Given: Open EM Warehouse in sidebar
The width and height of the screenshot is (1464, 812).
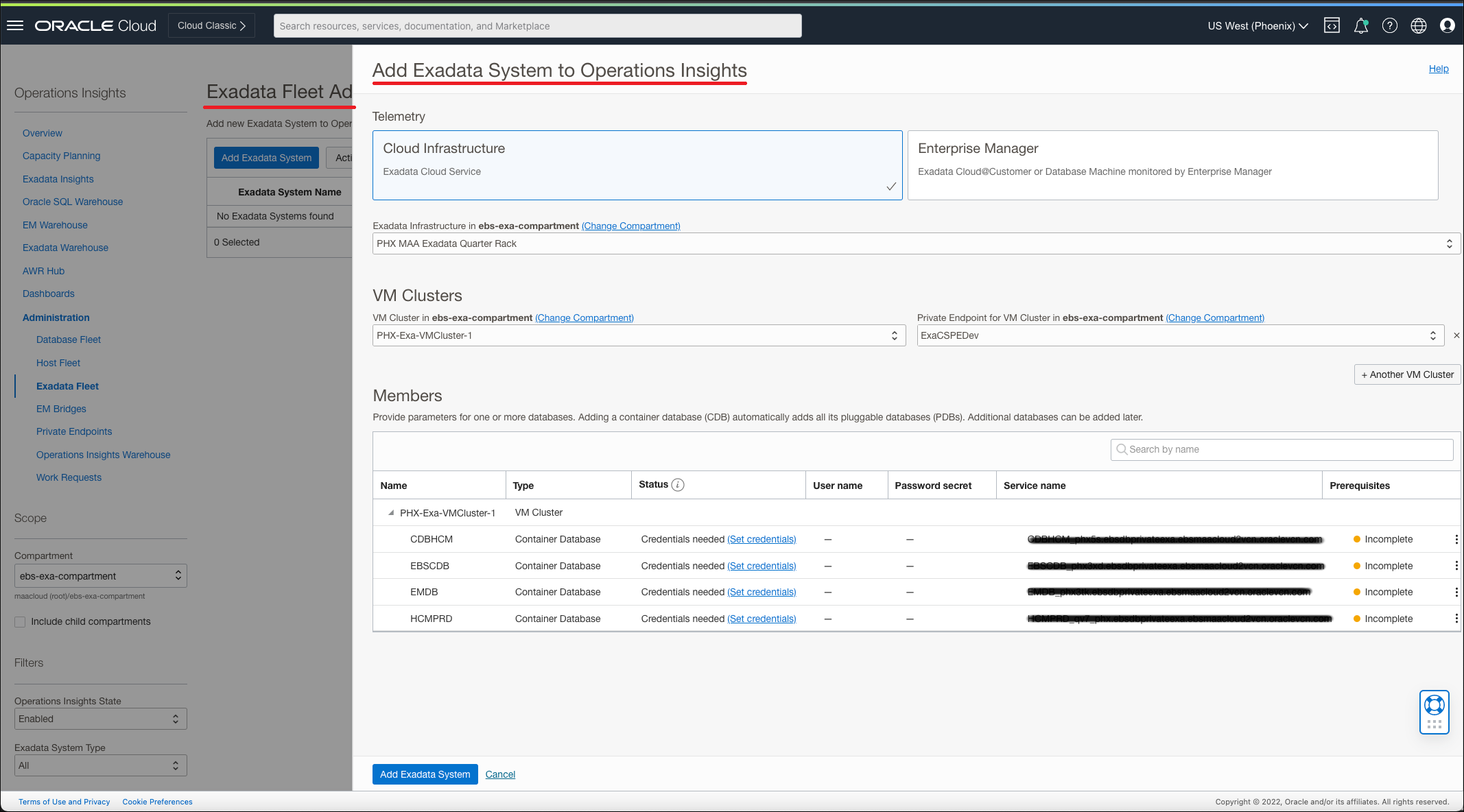Looking at the screenshot, I should 55,225.
